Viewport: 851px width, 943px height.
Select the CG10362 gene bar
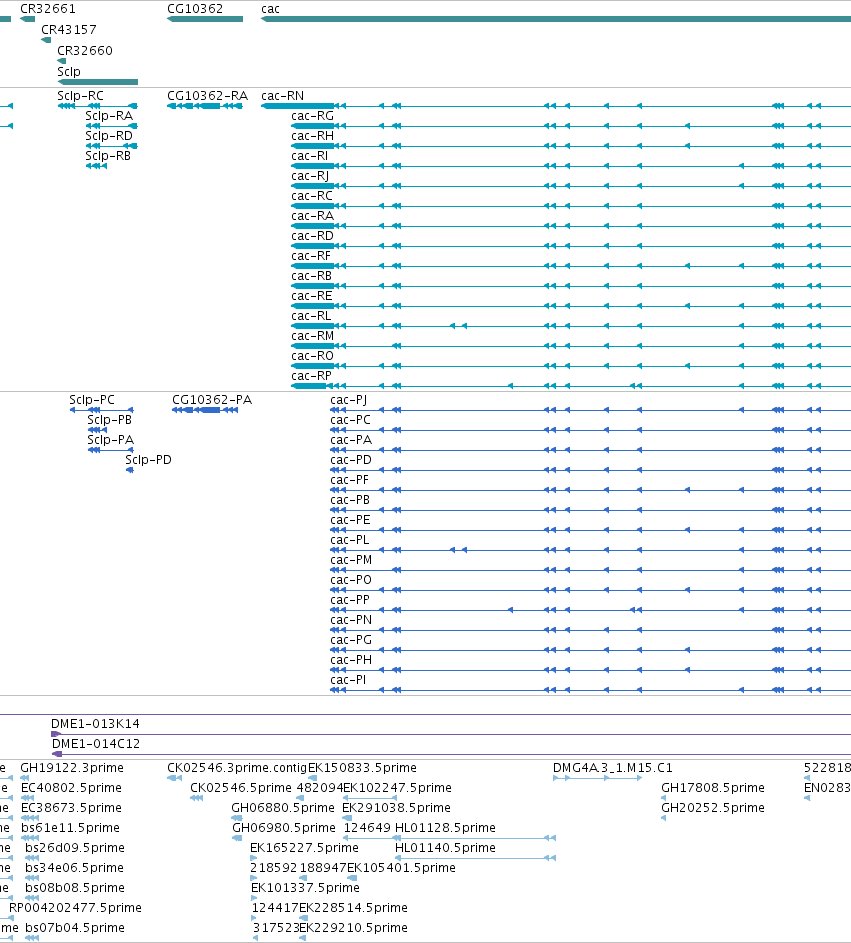pyautogui.click(x=205, y=19)
